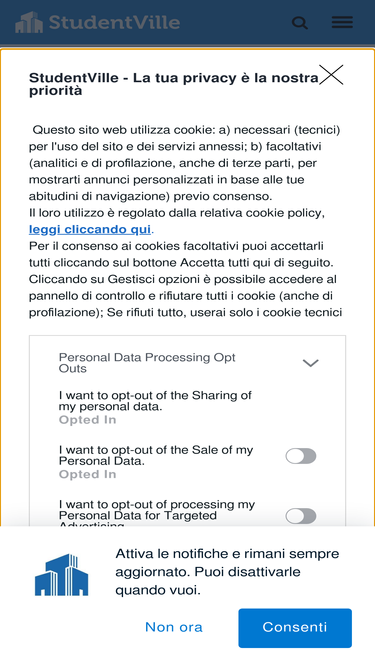The height and width of the screenshot is (667, 375).
Task: Click the StudentVille wordmark in the header
Action: pos(114,22)
